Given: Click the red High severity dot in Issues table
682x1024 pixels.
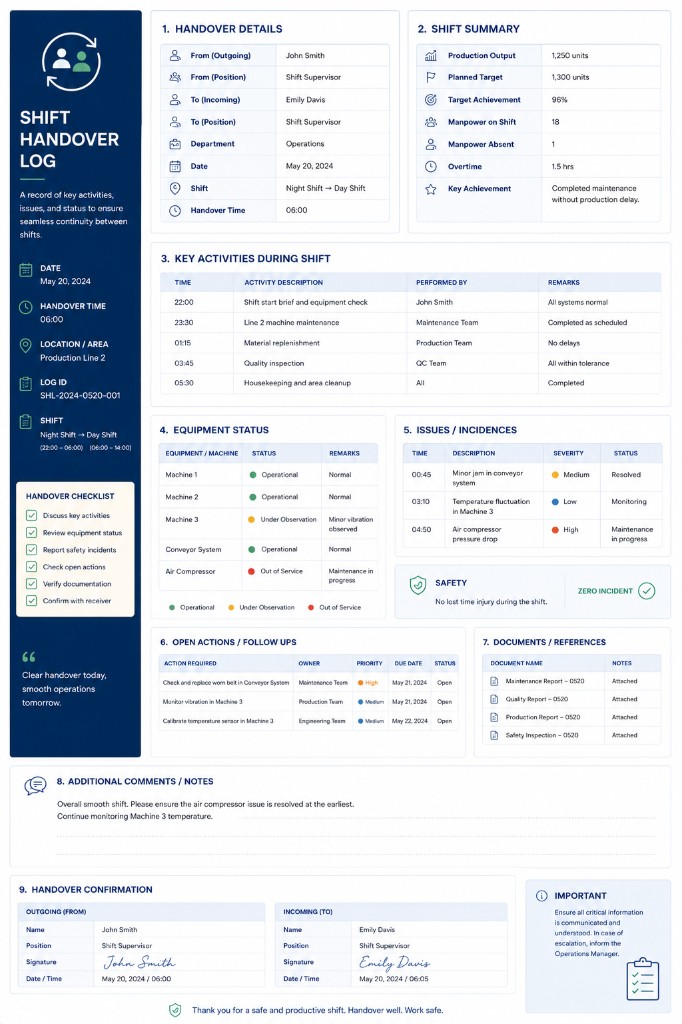Looking at the screenshot, I should tap(555, 530).
